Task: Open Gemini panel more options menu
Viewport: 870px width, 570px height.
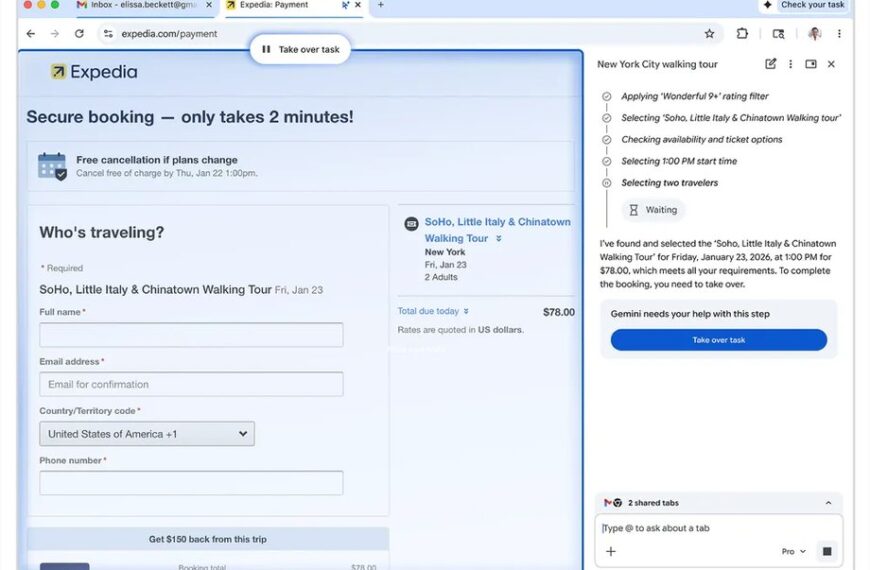Action: click(790, 64)
